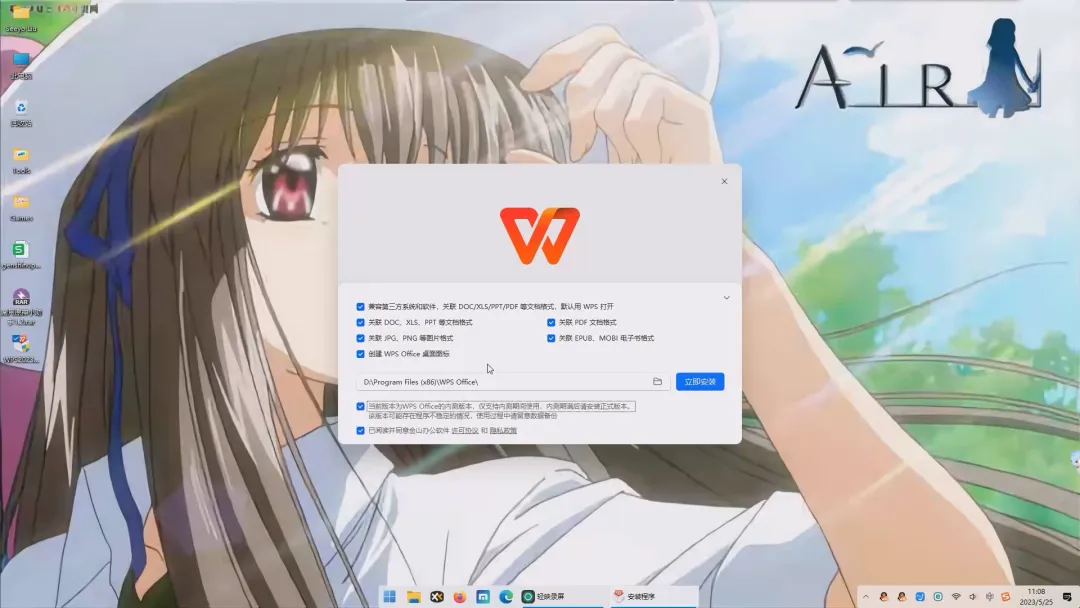This screenshot has height=608, width=1080.
Task: Launch Microsoft Edge from taskbar
Action: pyautogui.click(x=506, y=596)
